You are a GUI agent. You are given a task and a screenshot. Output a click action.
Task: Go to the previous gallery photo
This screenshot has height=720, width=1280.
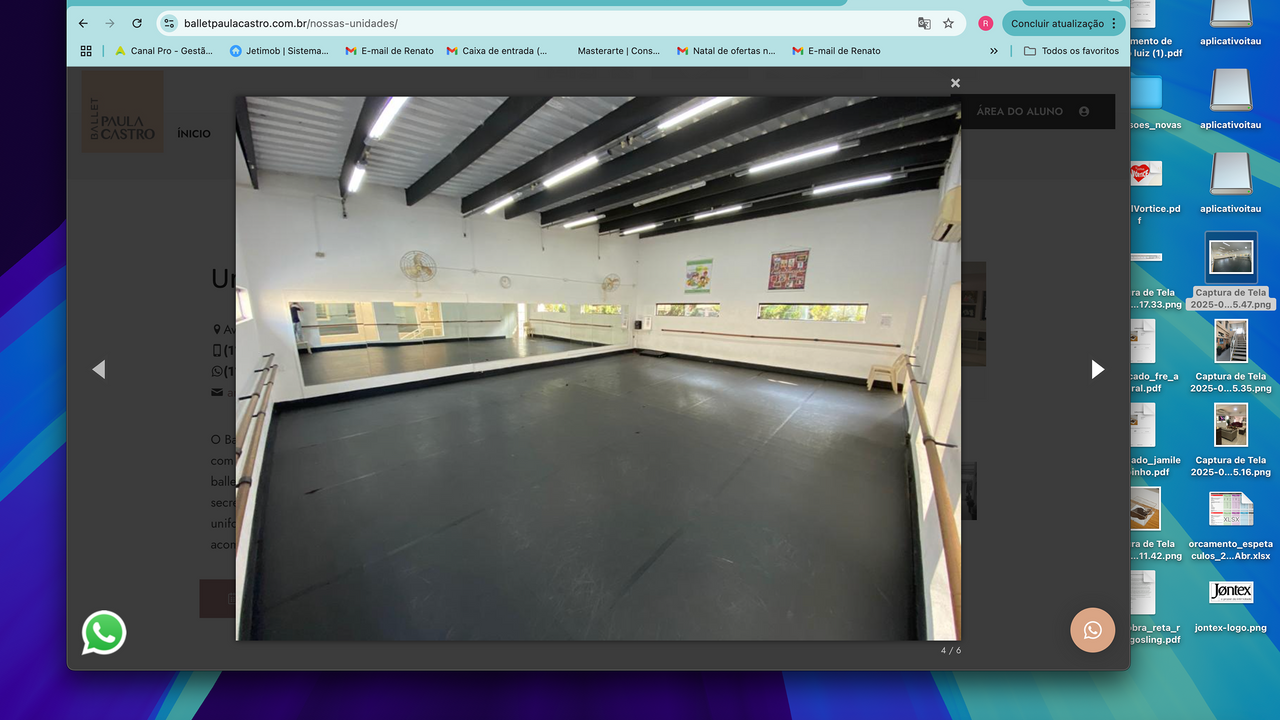(x=98, y=369)
